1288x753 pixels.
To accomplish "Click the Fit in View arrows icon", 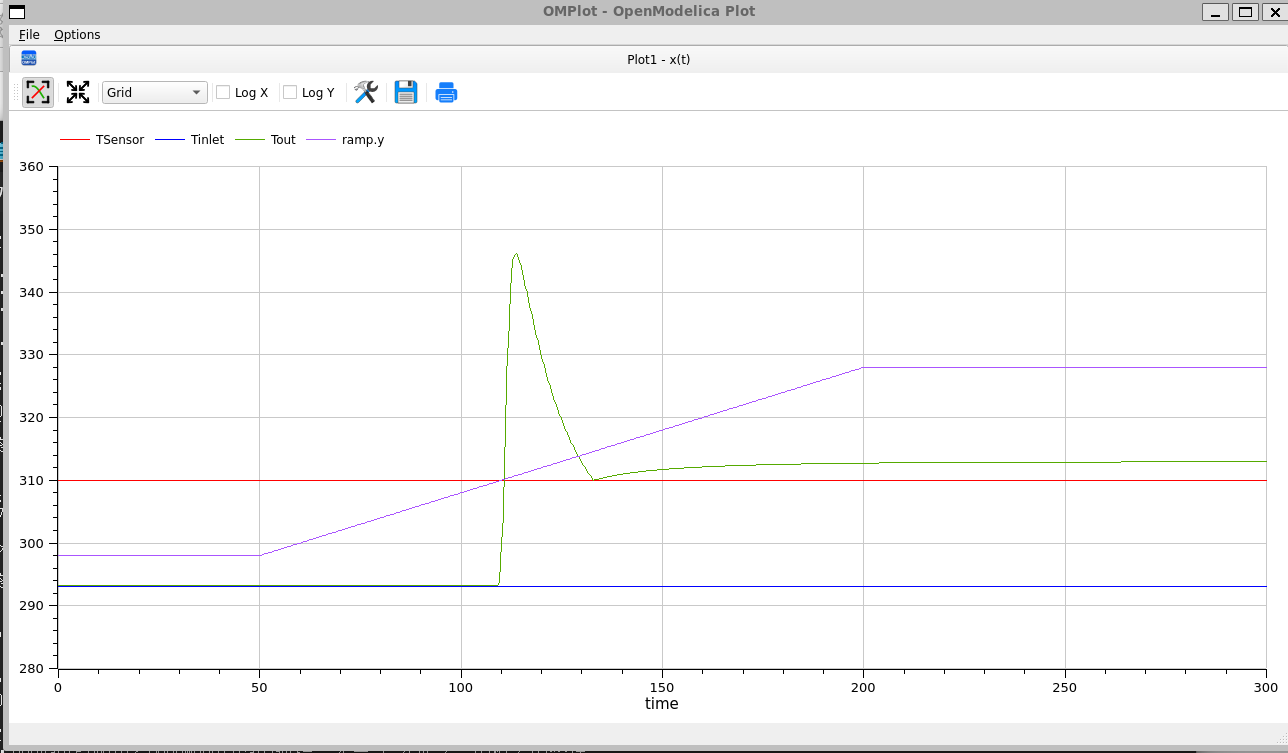I will (x=78, y=93).
